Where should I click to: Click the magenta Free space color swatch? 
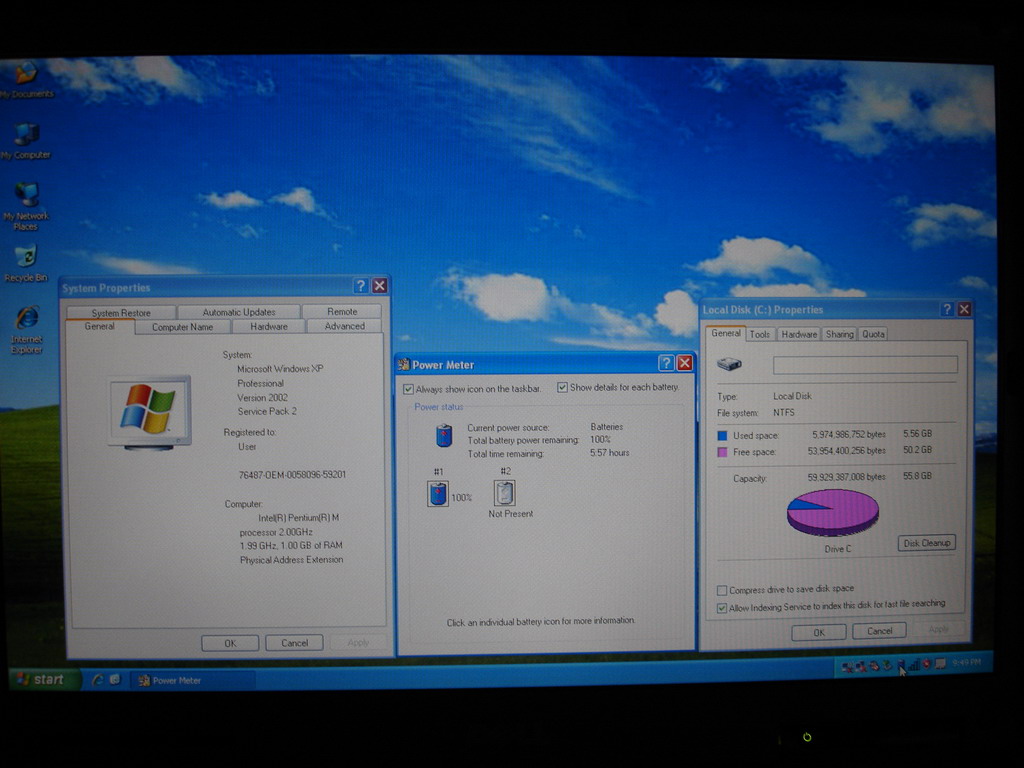[722, 452]
